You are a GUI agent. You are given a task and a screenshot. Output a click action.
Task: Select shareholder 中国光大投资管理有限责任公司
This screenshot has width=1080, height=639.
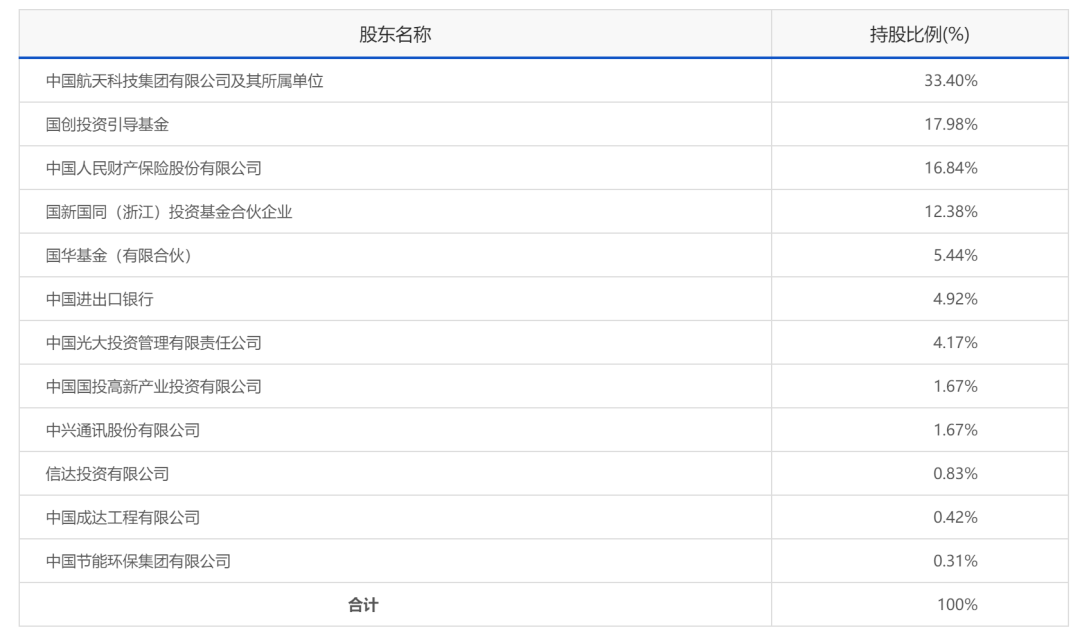154,344
